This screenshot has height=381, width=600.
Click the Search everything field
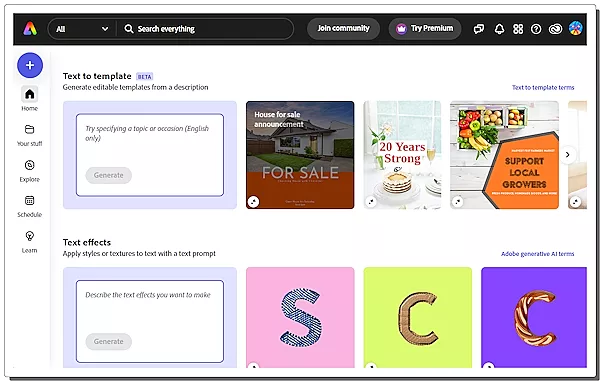coord(205,29)
